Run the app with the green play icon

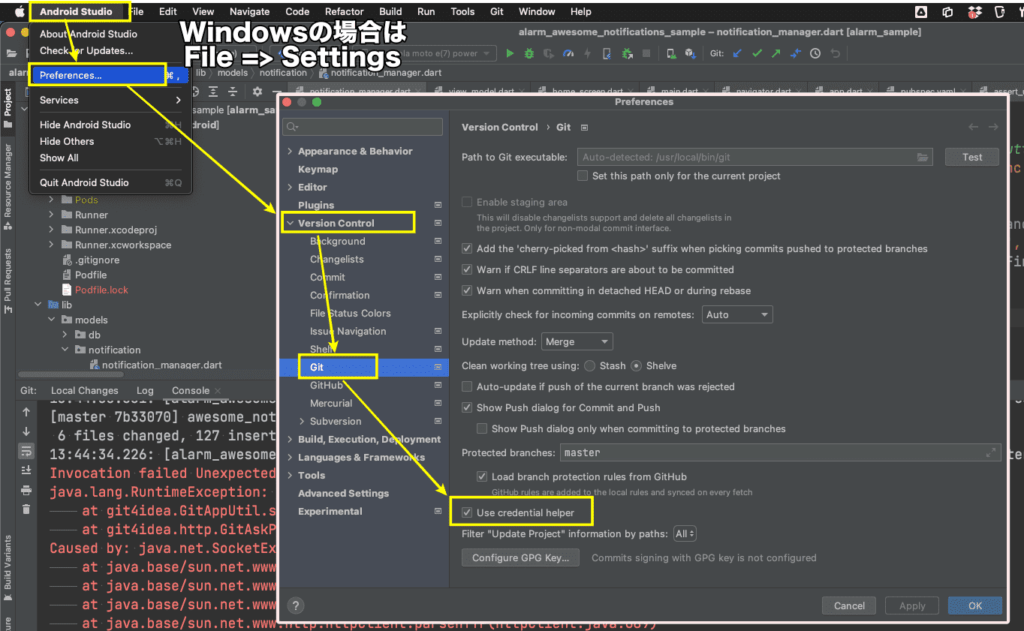[x=509, y=54]
